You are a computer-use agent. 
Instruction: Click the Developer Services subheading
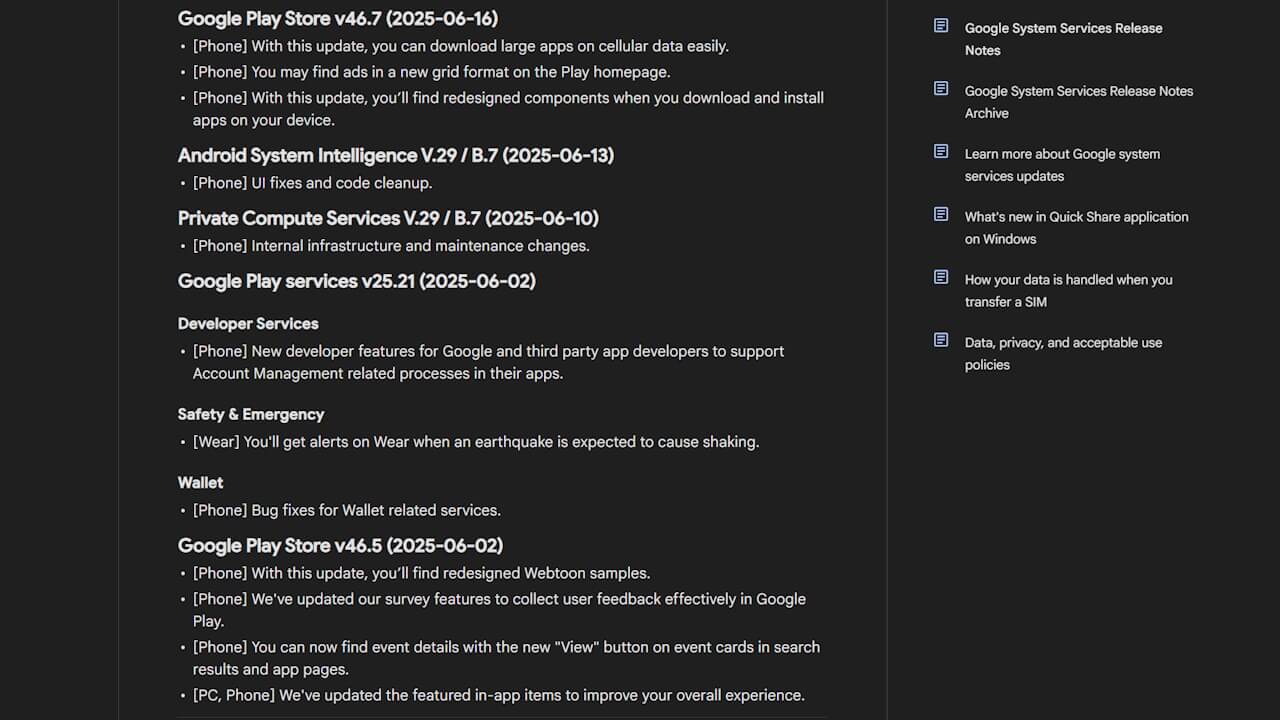(248, 324)
